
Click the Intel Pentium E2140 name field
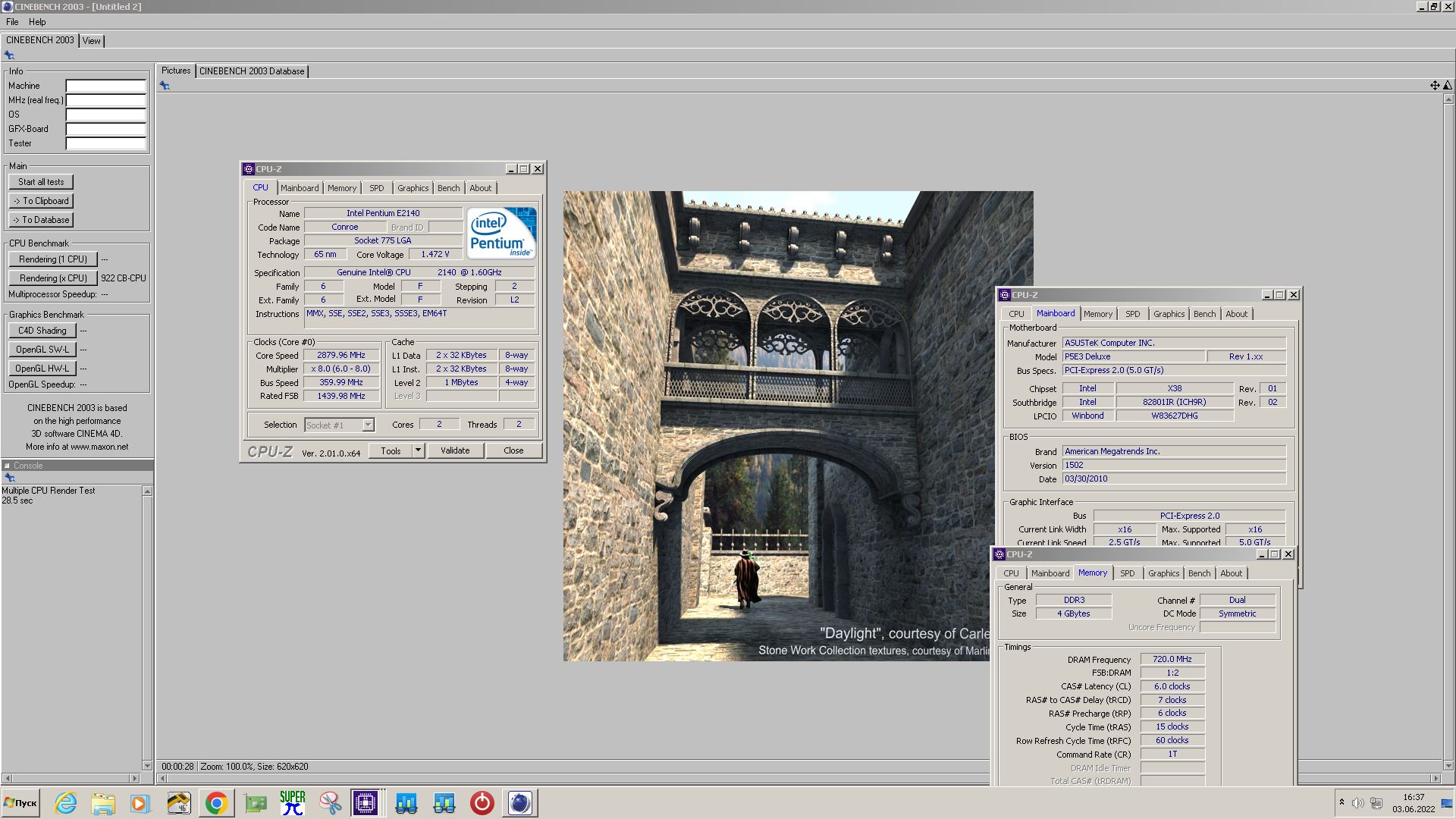tap(383, 214)
